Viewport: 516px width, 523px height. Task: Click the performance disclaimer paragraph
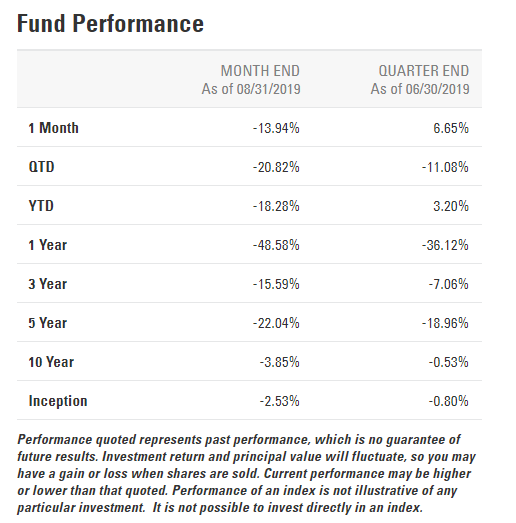pos(246,474)
